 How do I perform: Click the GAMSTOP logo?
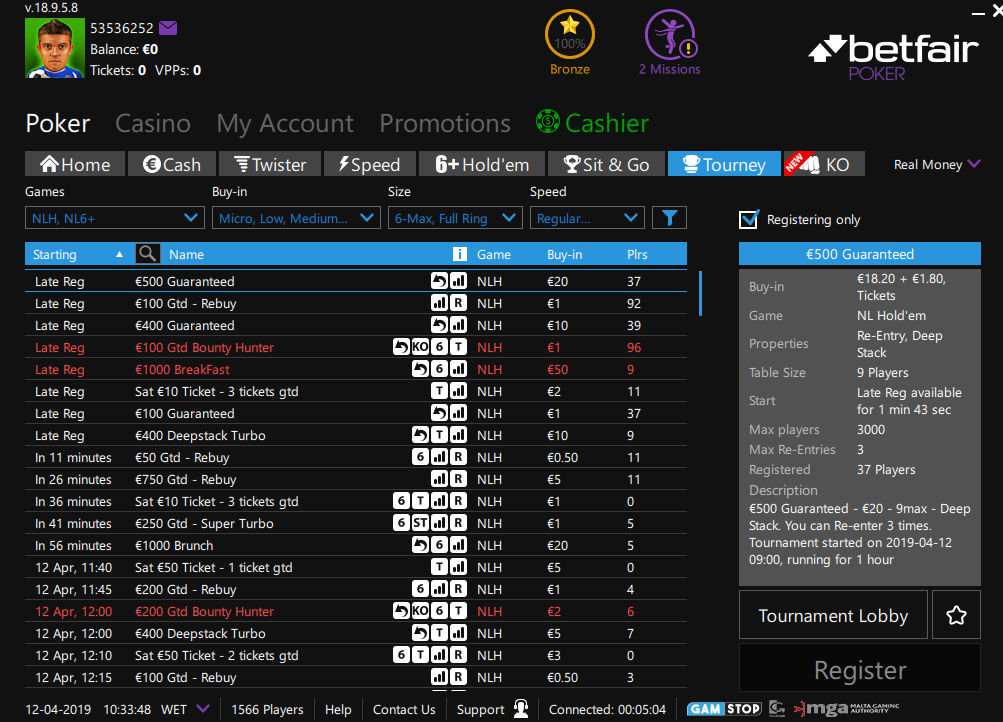[724, 709]
